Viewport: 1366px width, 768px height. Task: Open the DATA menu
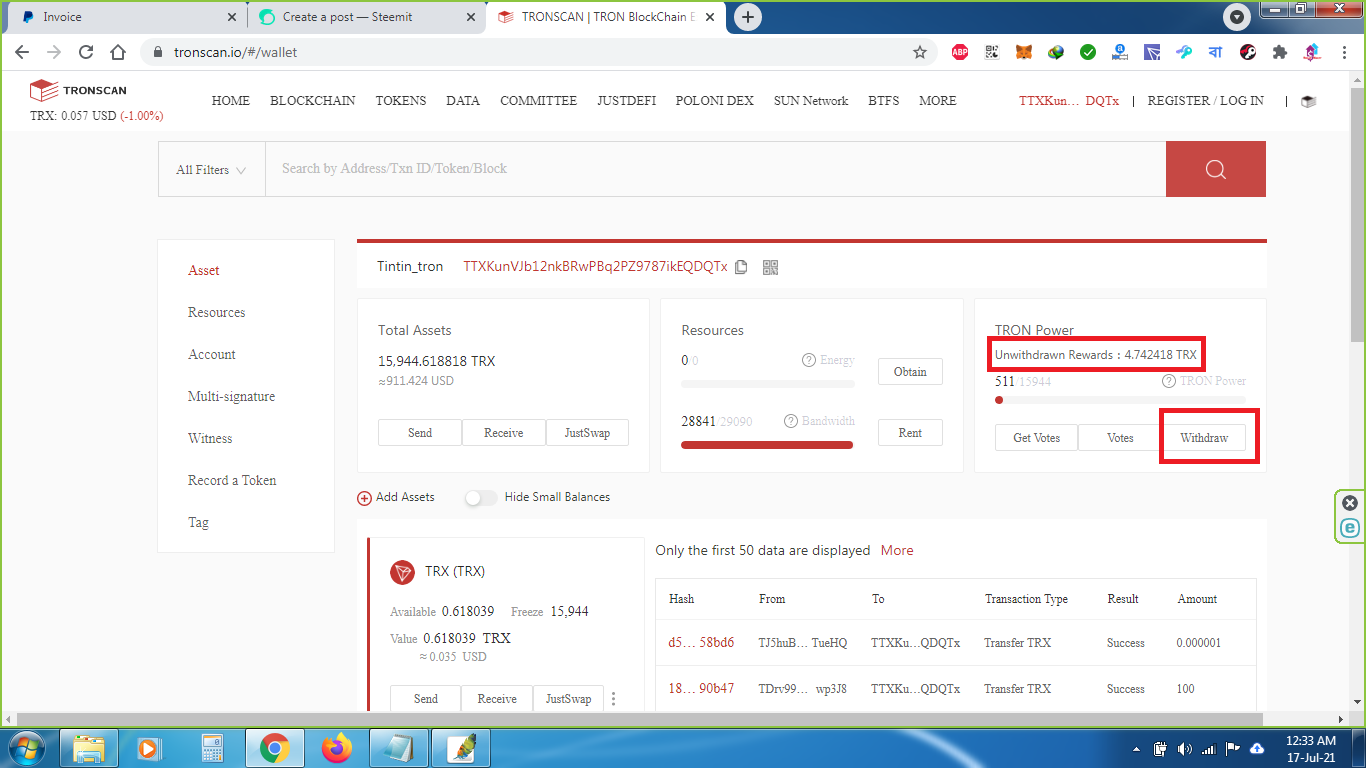(463, 101)
